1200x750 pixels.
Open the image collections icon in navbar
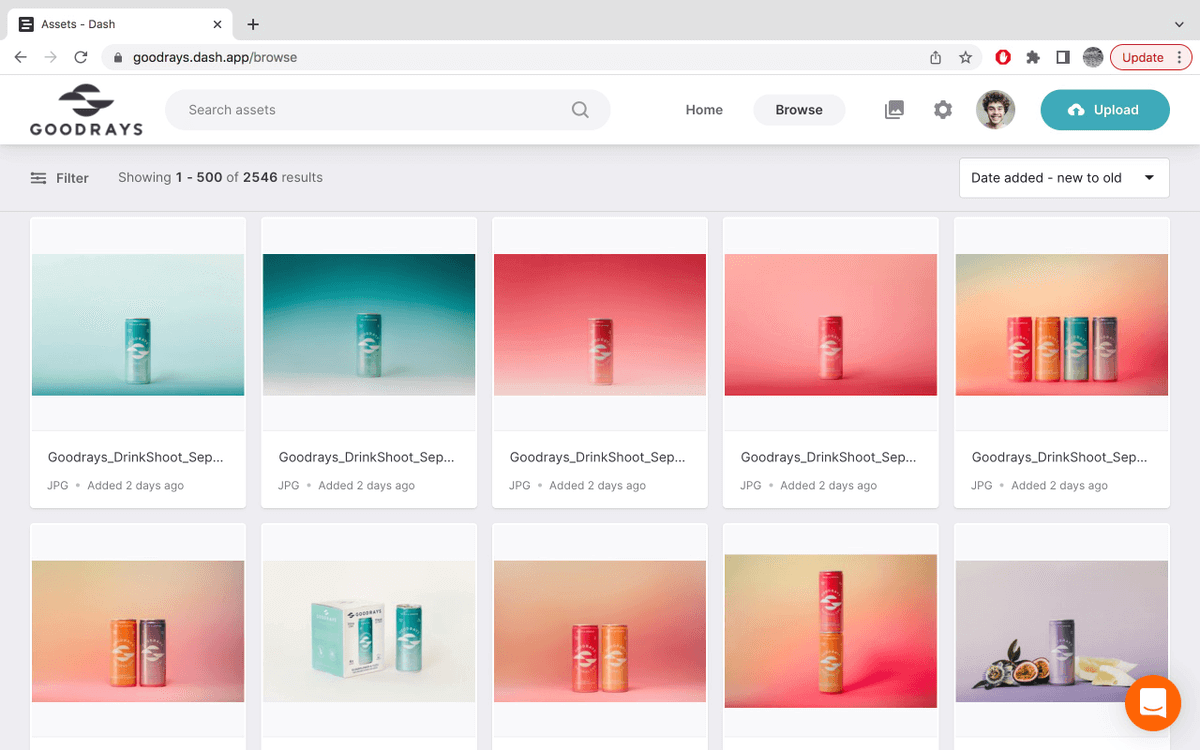[893, 110]
